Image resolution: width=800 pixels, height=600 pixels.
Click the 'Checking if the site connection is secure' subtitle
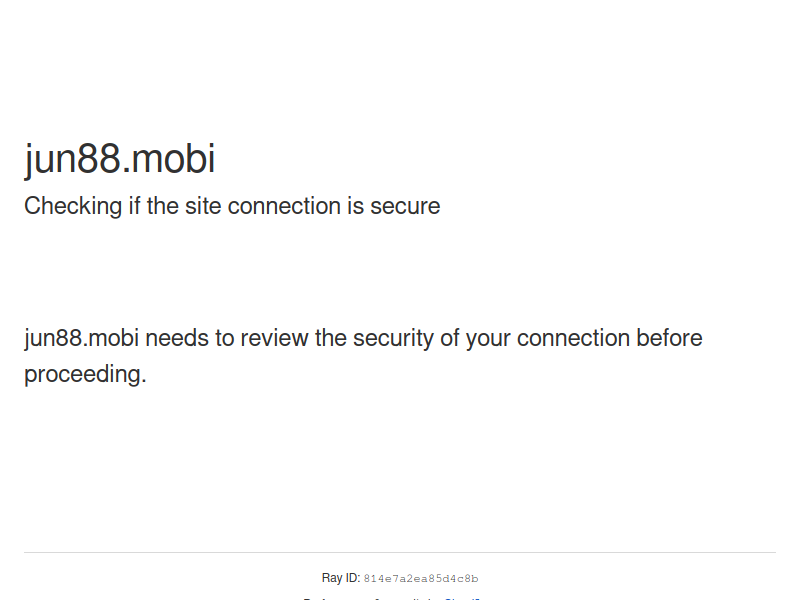pos(232,207)
